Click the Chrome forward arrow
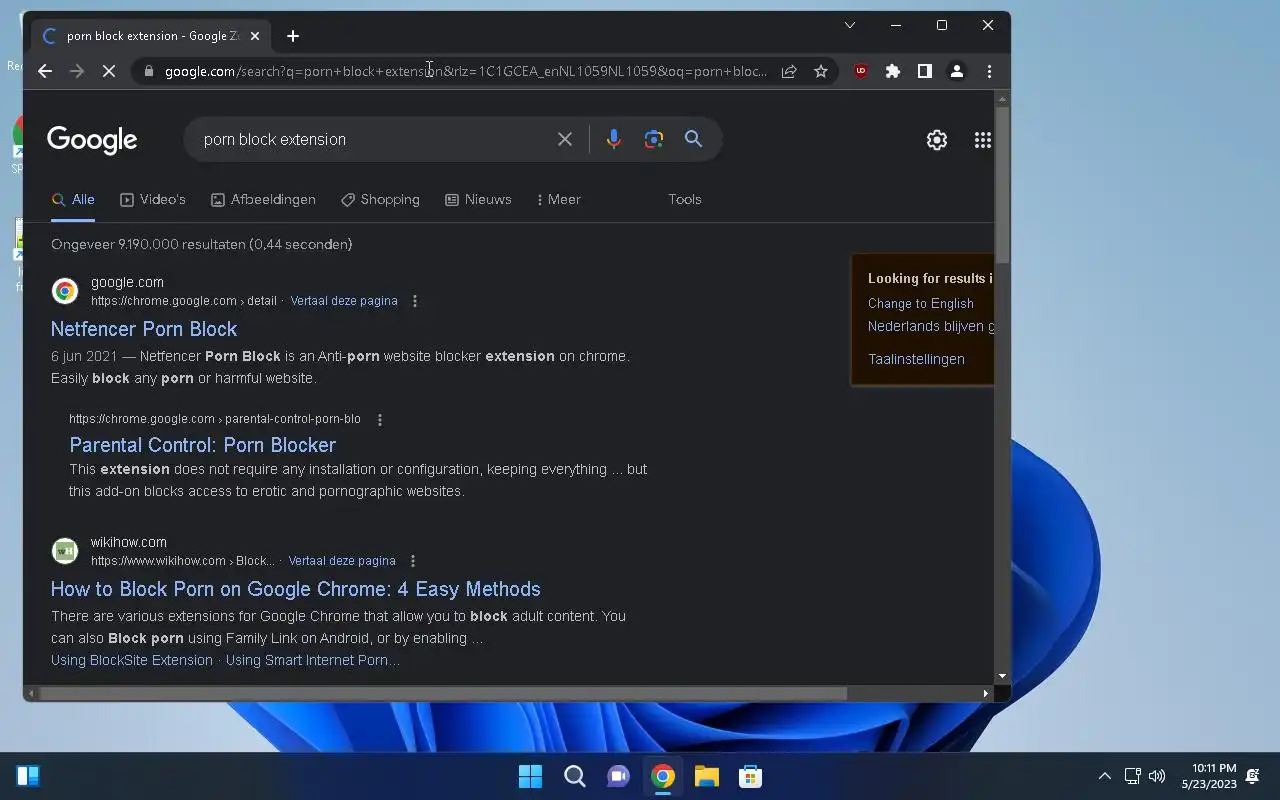The height and width of the screenshot is (800, 1280). [x=77, y=71]
